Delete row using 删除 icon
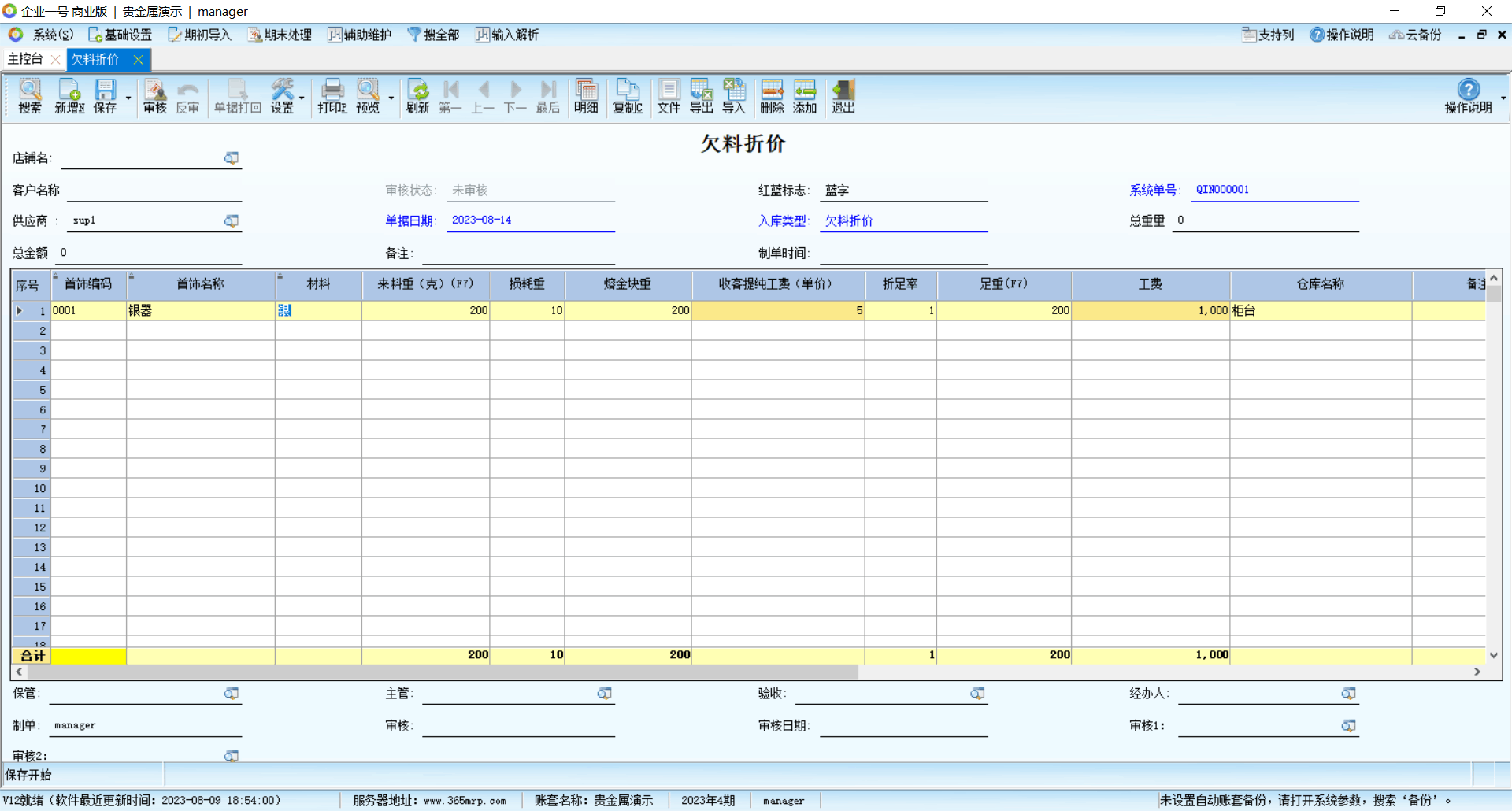This screenshot has width=1512, height=811. [772, 97]
